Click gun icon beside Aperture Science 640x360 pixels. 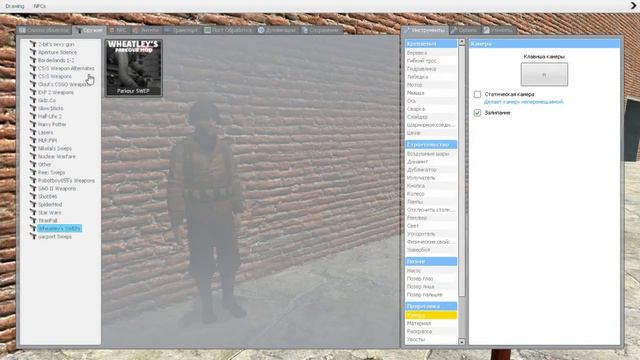tap(33, 52)
